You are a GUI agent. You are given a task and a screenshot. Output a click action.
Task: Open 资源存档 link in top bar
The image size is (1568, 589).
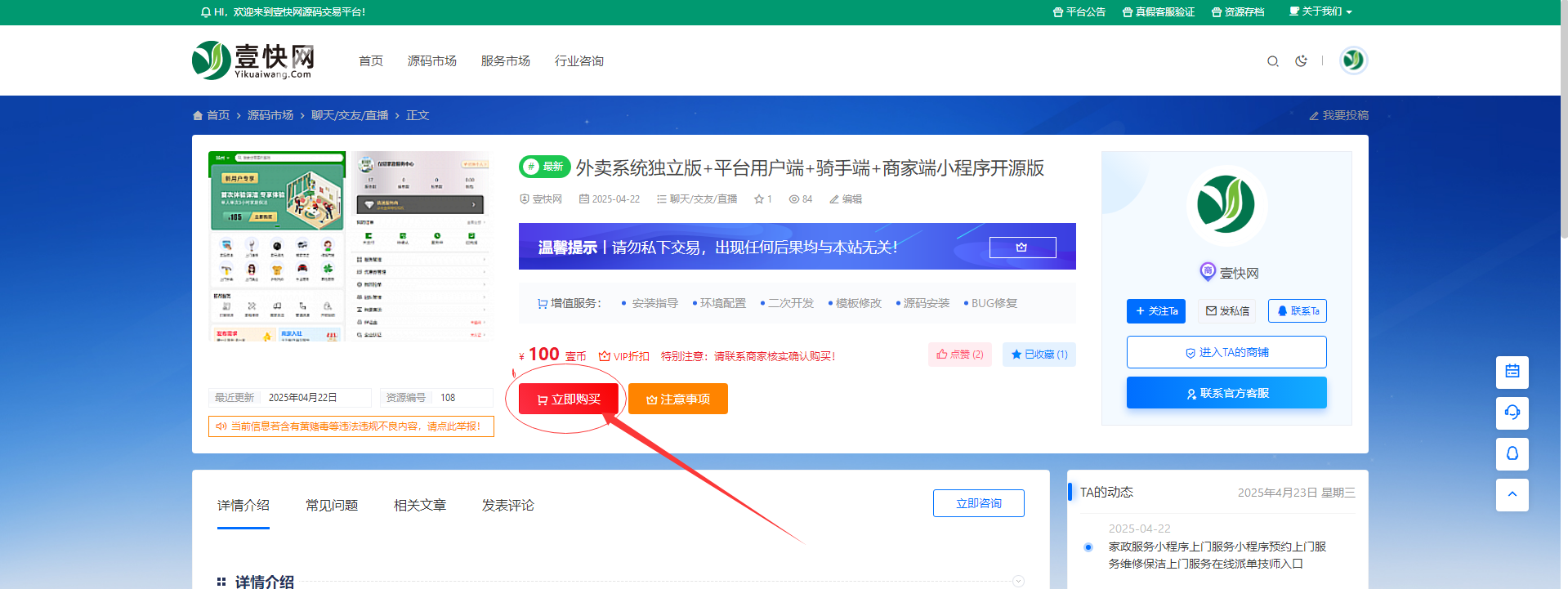click(x=1238, y=12)
